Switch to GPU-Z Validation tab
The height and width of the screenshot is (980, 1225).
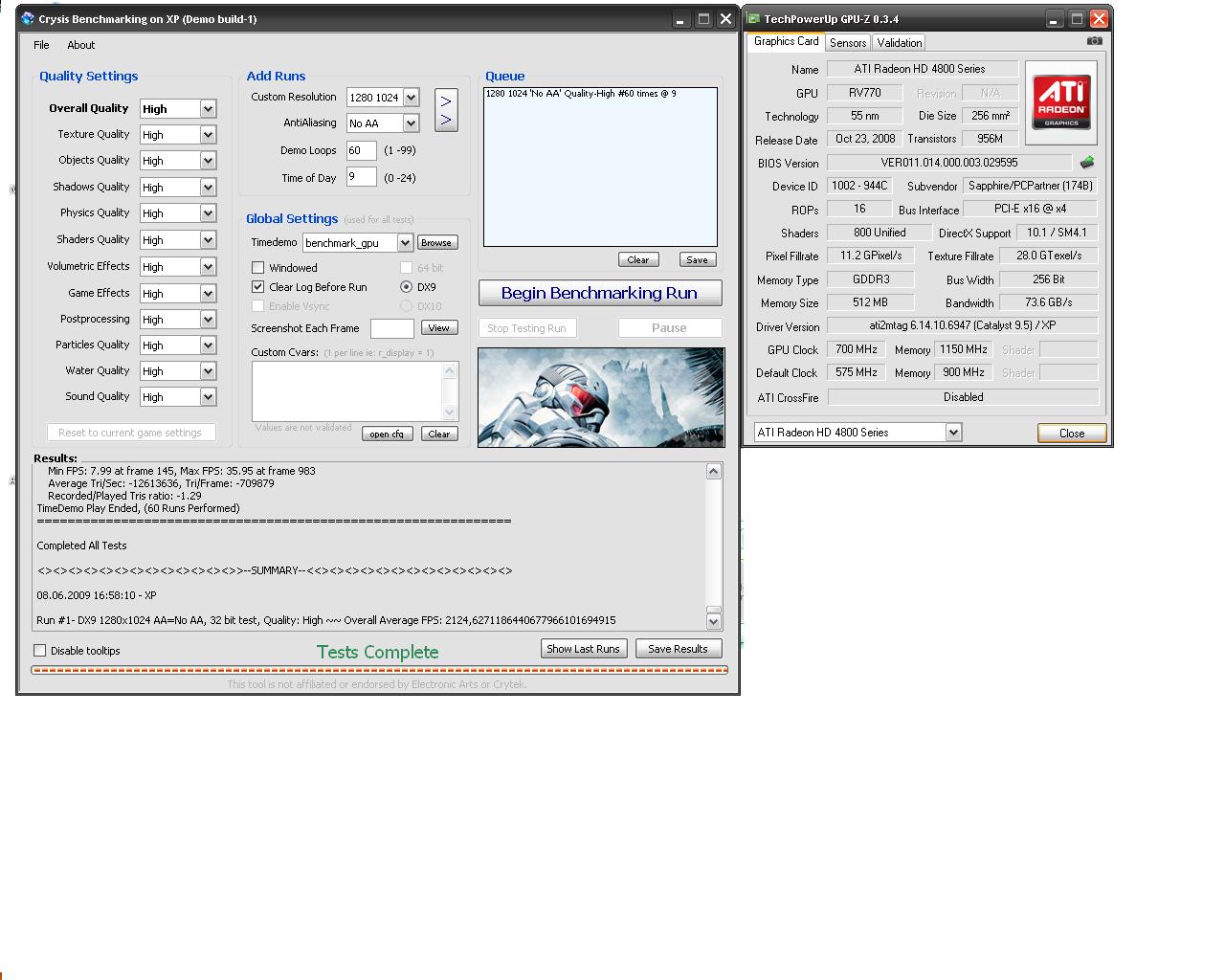[900, 42]
